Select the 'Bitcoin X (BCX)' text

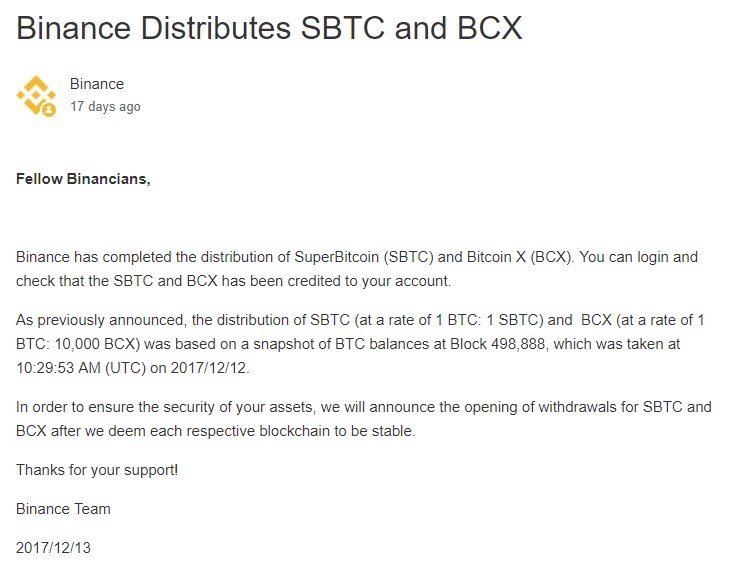(x=519, y=257)
